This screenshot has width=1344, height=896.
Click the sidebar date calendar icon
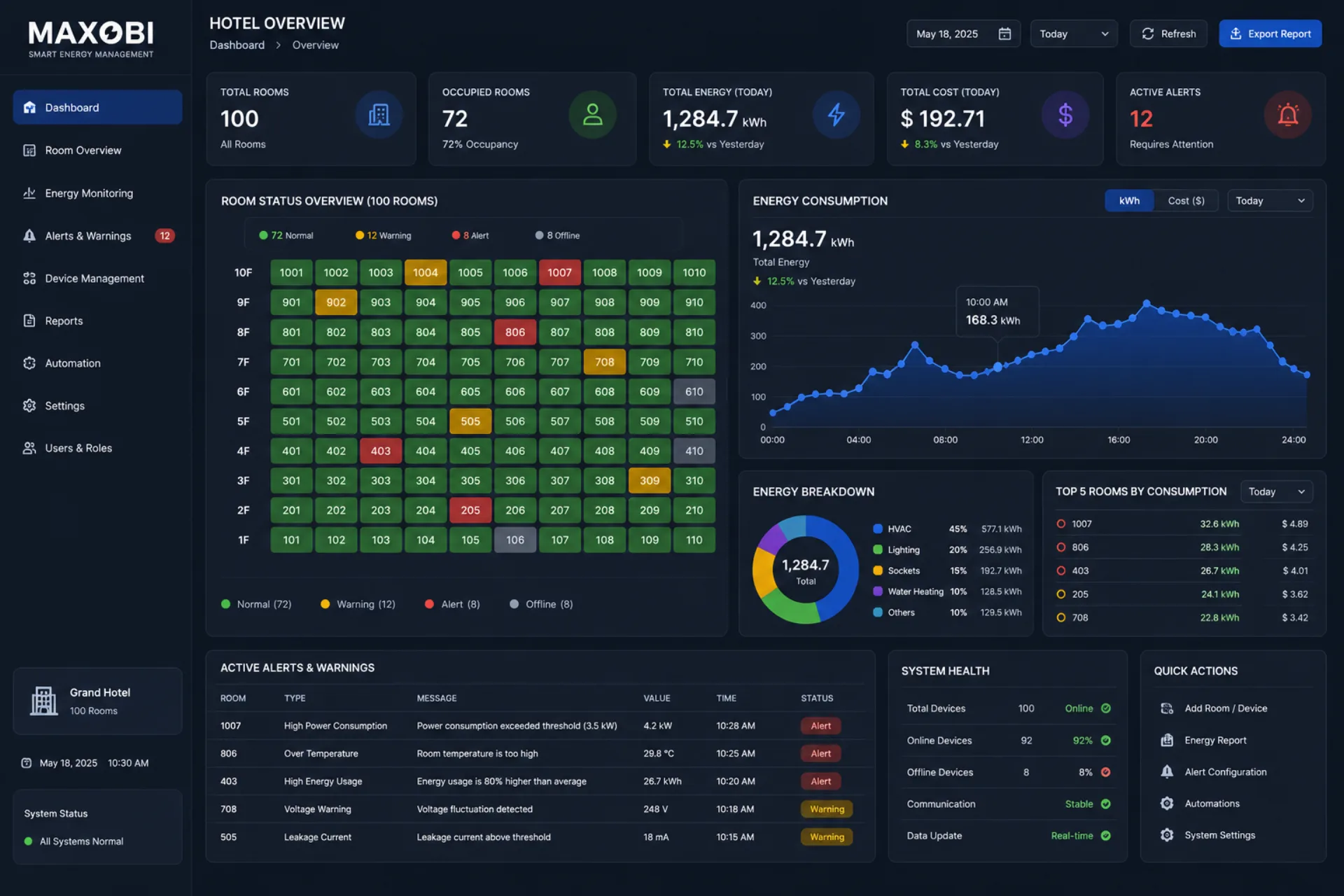[x=27, y=763]
